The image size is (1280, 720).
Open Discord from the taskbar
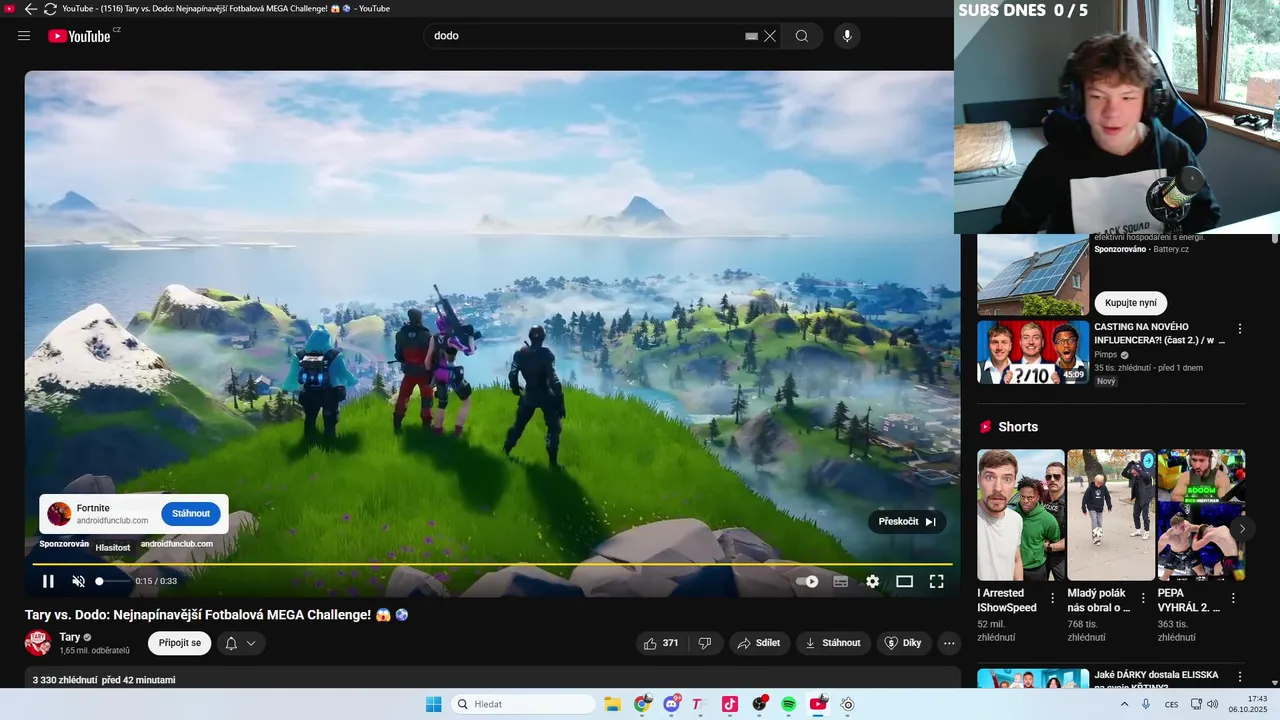click(x=671, y=704)
